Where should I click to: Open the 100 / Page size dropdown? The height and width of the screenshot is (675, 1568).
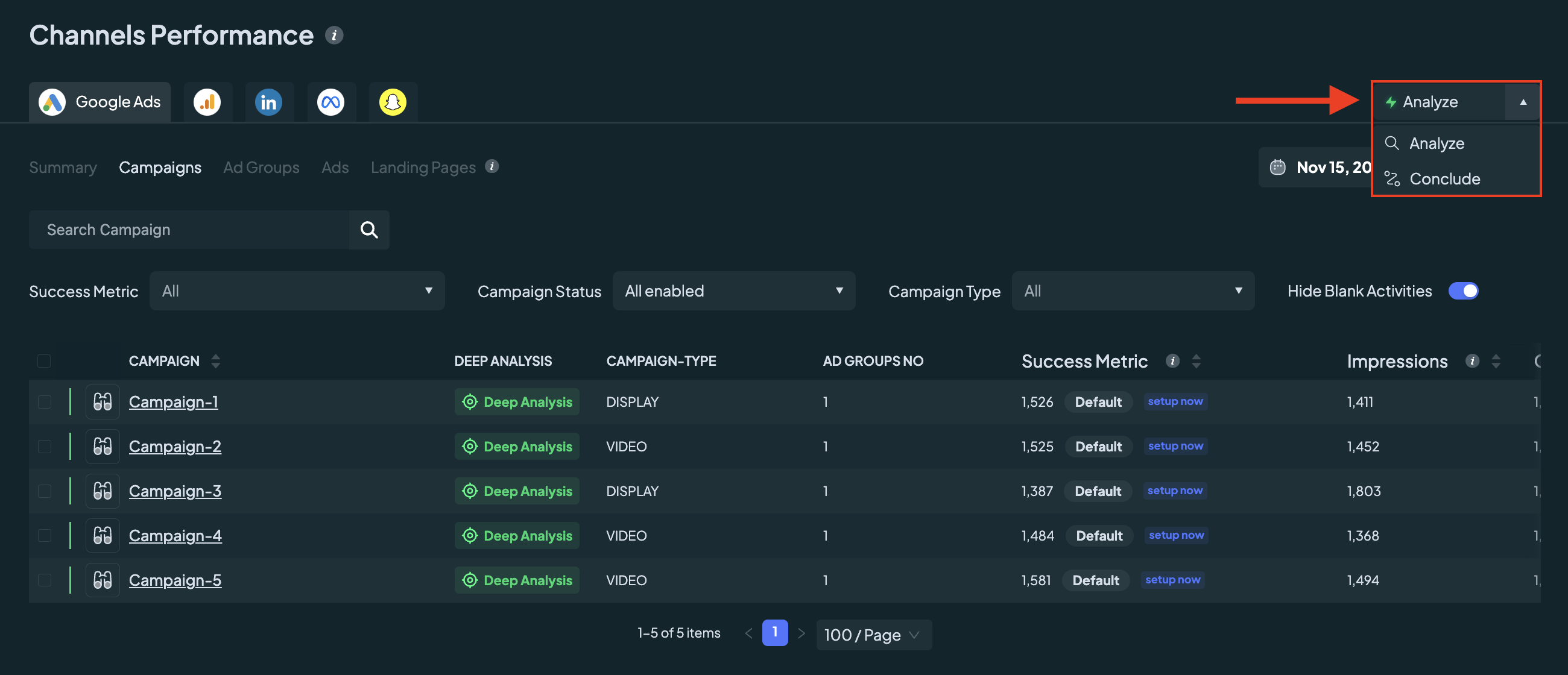tap(873, 635)
